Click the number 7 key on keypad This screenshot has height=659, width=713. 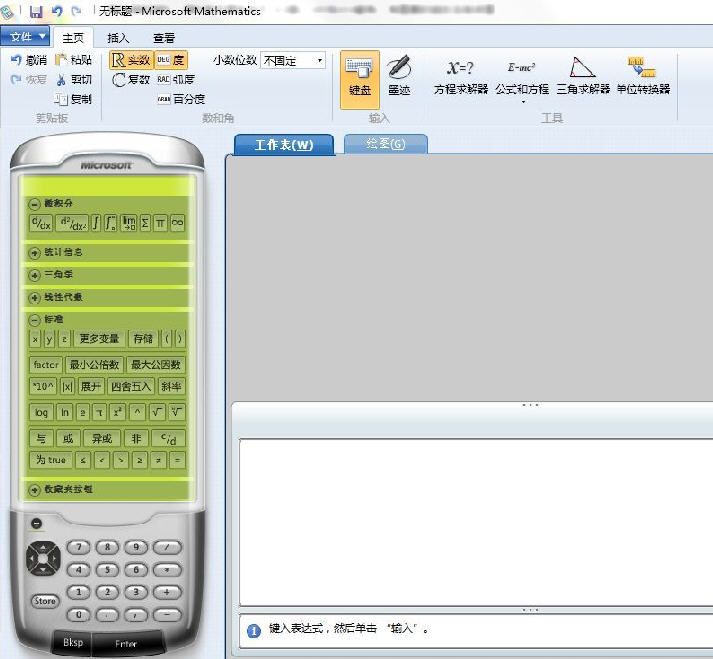79,547
